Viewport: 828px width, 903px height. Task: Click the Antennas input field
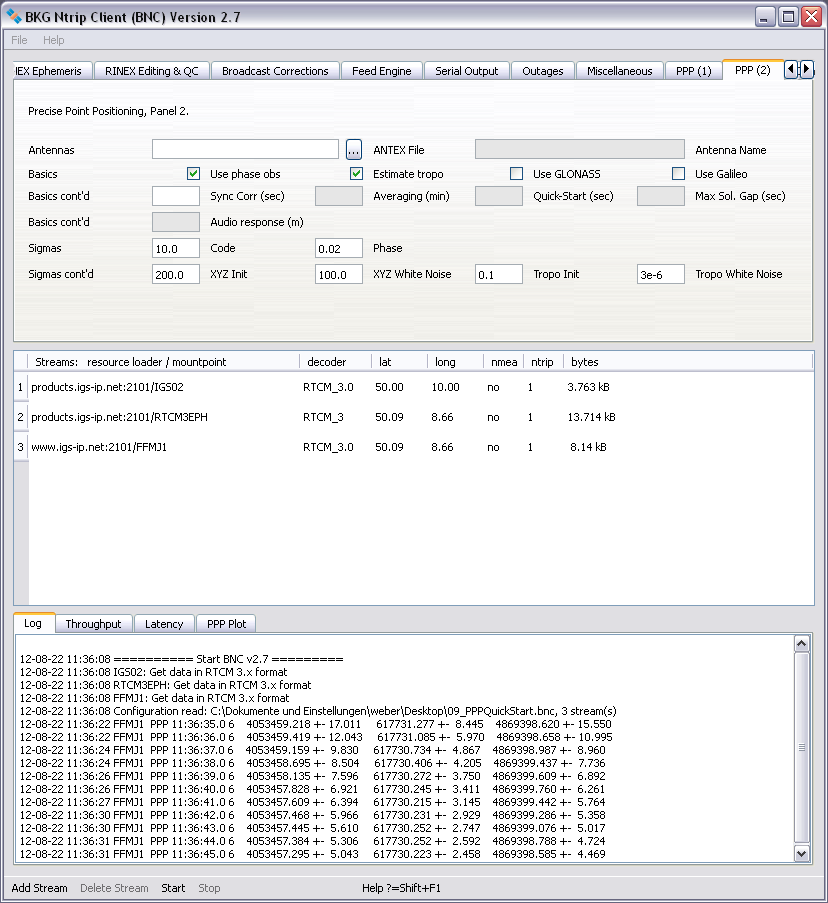245,150
